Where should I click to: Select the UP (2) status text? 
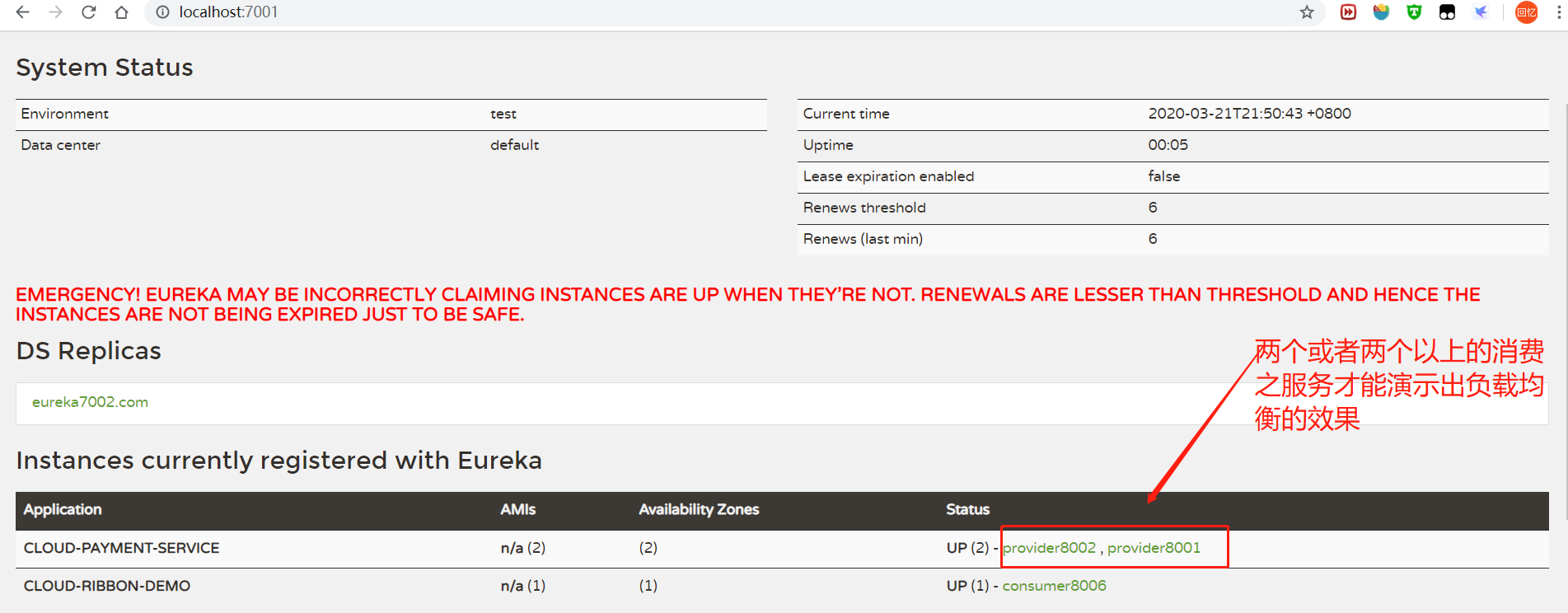967,548
